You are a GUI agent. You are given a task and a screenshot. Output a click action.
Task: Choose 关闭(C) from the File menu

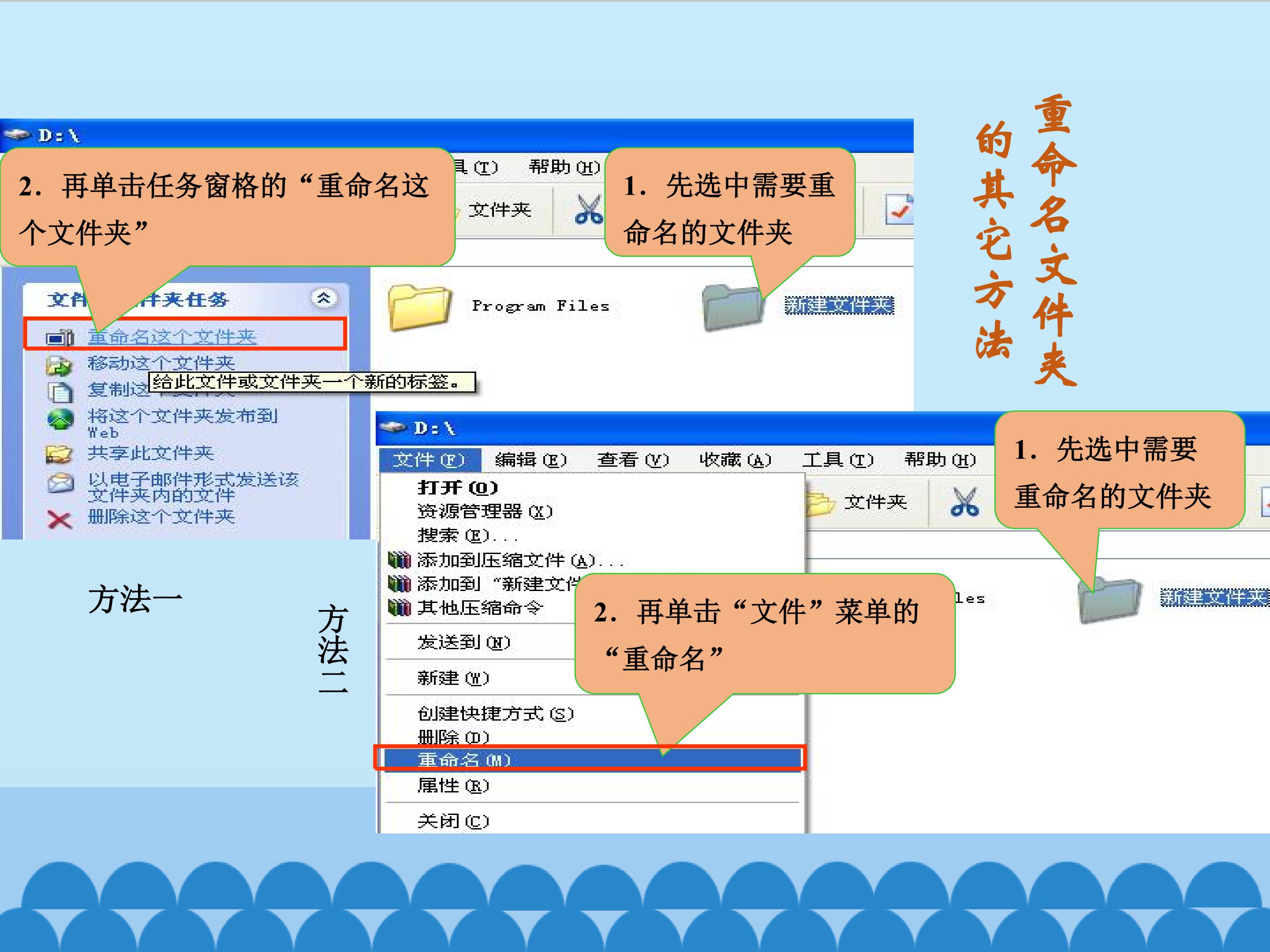[593, 821]
